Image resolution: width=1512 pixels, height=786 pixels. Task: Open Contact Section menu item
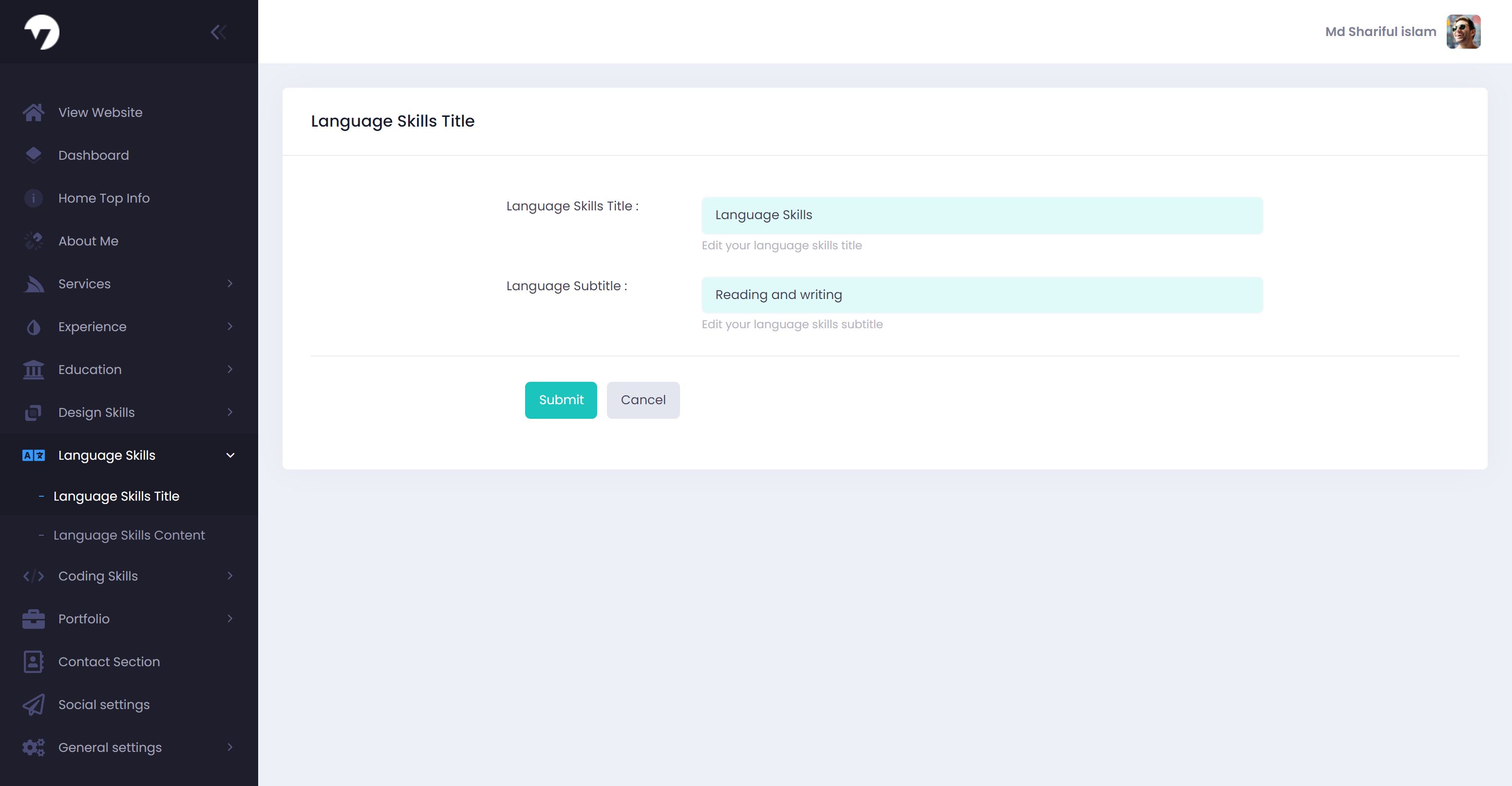point(129,661)
